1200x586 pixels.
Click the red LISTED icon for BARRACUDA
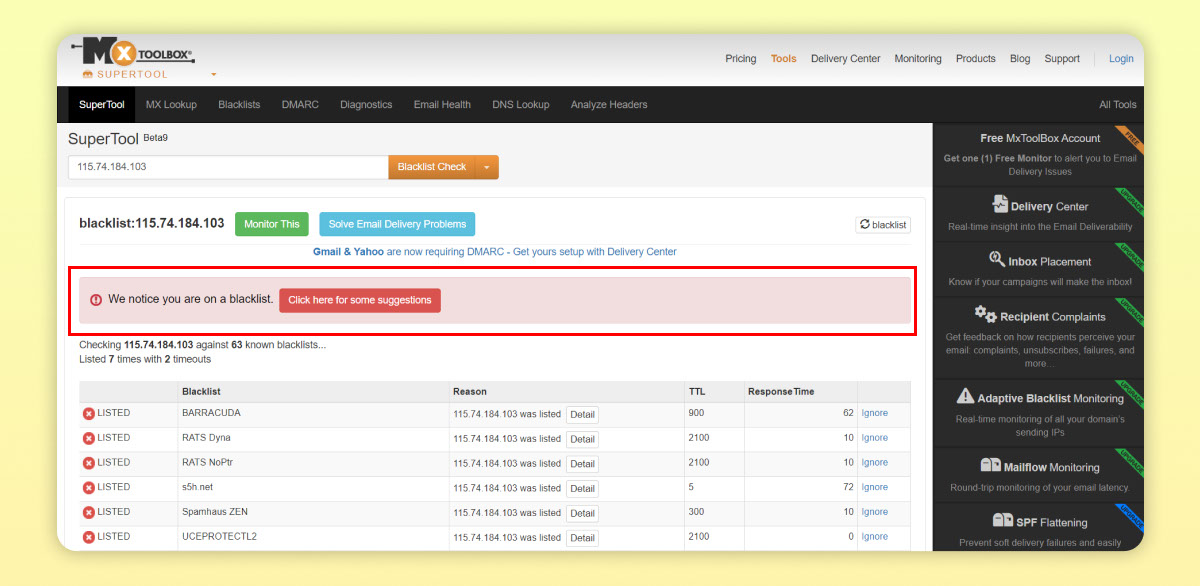point(88,413)
